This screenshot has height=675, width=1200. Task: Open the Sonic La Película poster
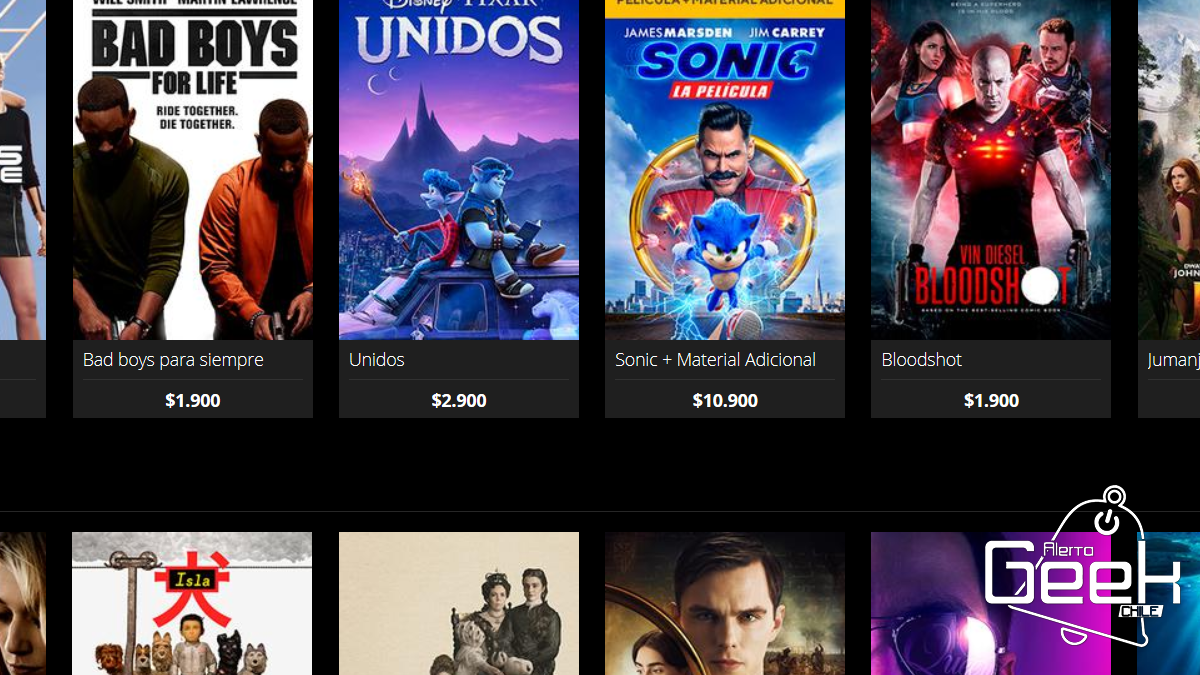click(725, 170)
